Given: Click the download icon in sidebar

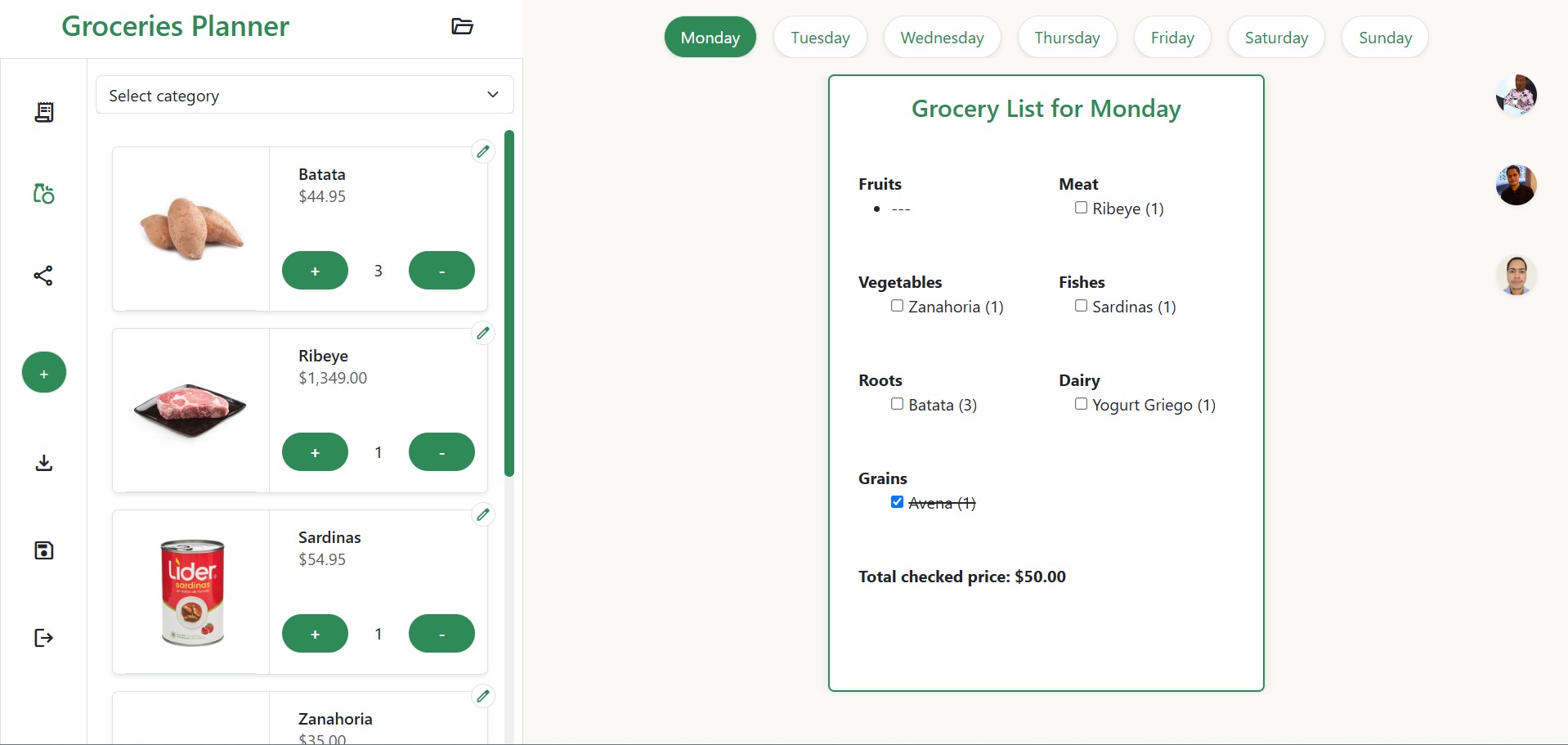Looking at the screenshot, I should (44, 464).
